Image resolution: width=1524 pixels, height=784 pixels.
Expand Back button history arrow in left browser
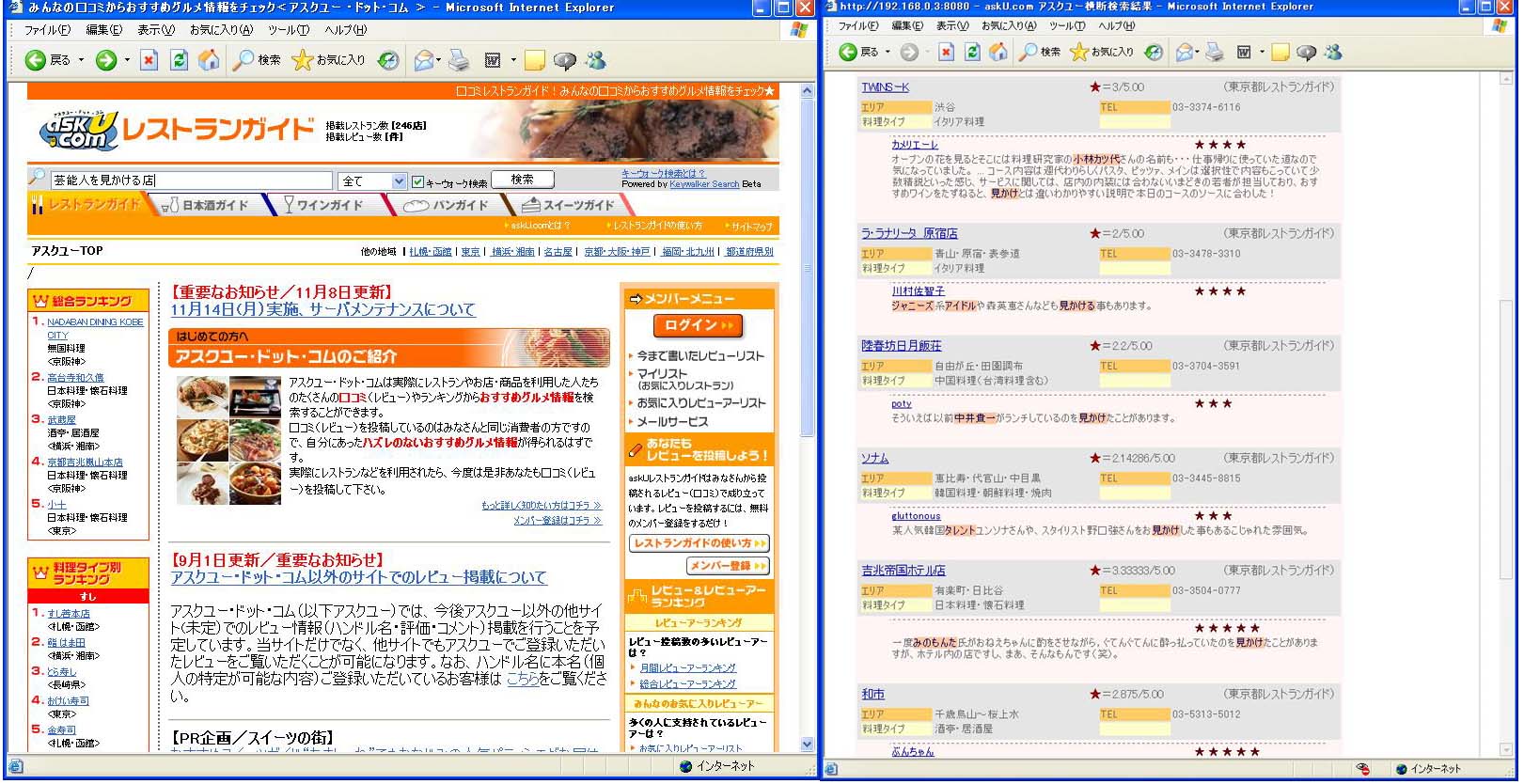[x=82, y=61]
